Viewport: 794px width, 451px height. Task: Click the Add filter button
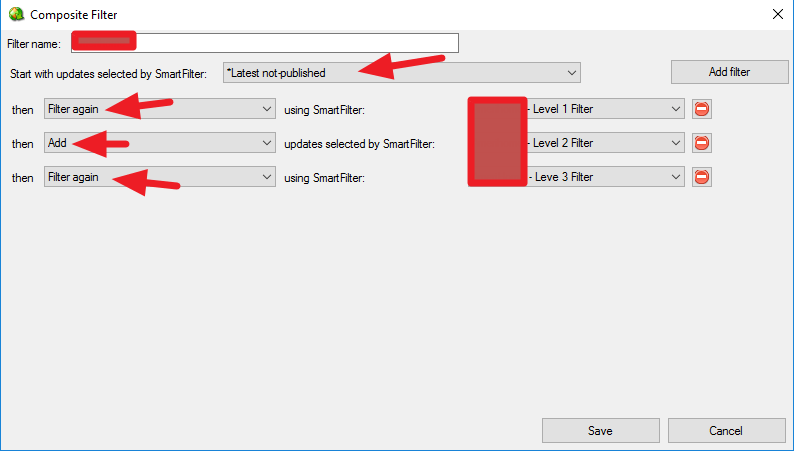[727, 72]
